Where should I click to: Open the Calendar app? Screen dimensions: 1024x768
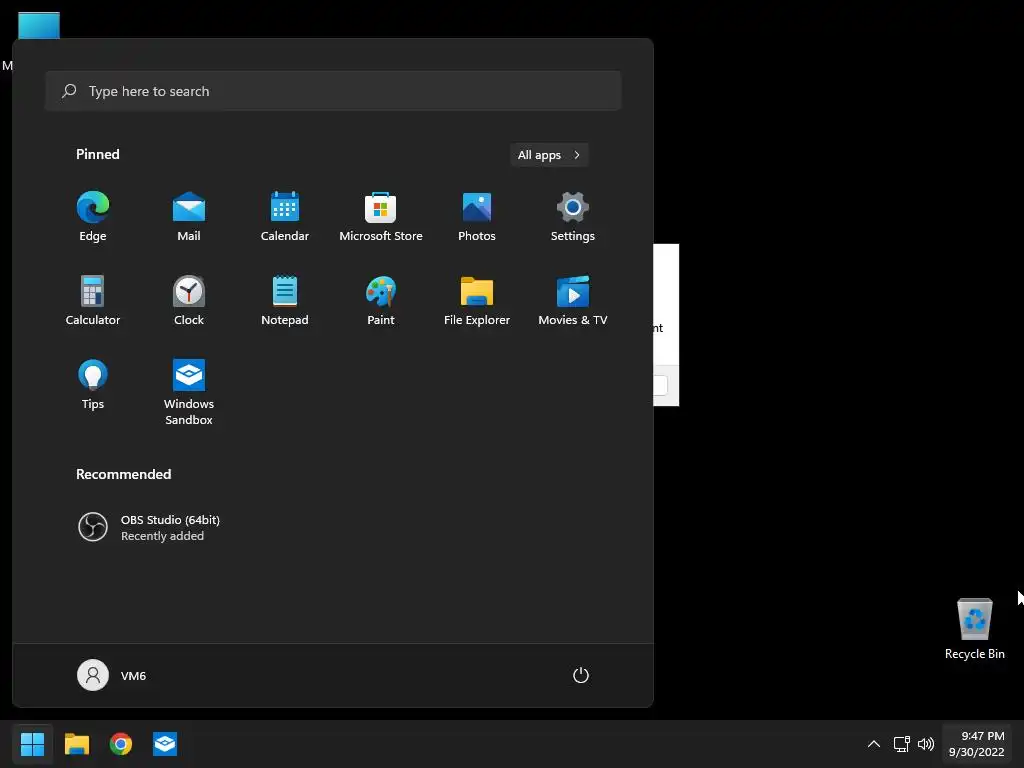285,217
